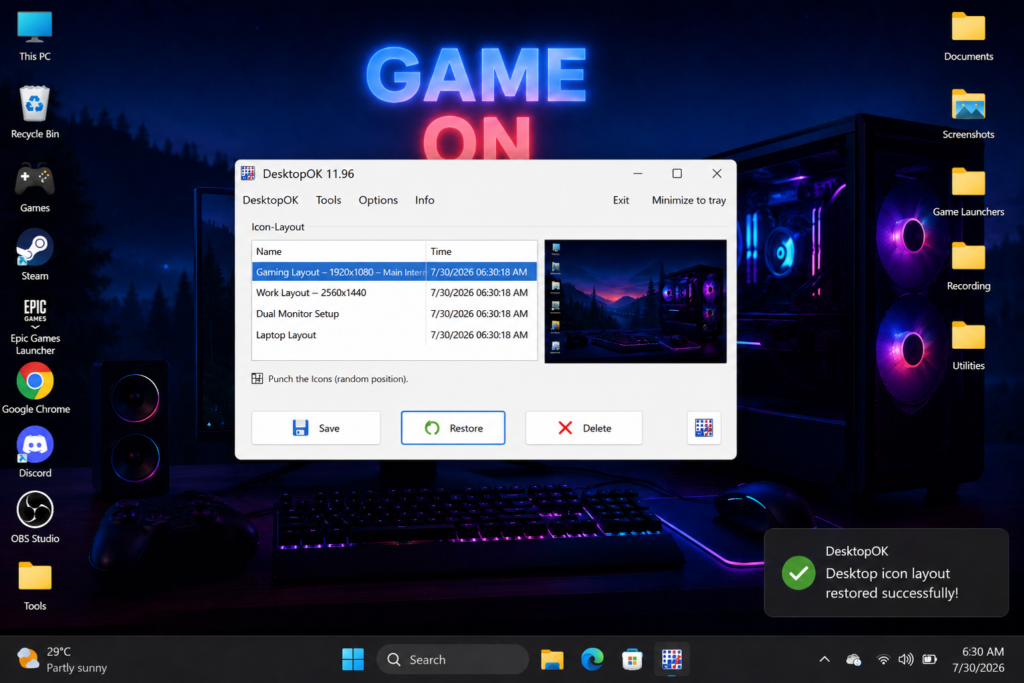The width and height of the screenshot is (1024, 683).
Task: Open the weather widget showing 29°C
Action: click(62, 659)
